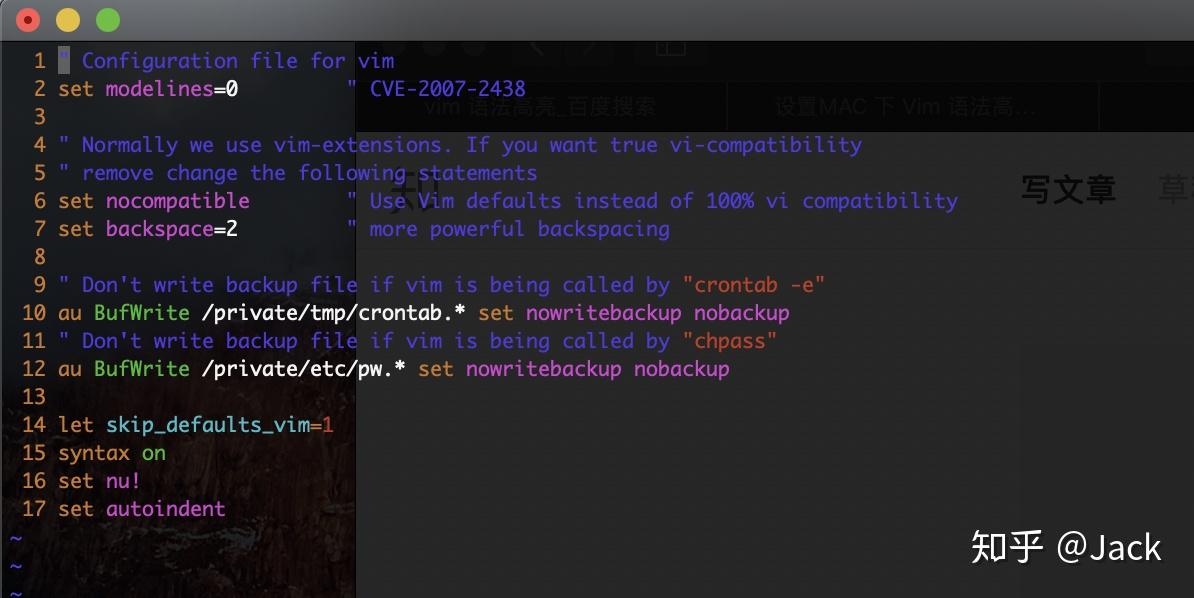The image size is (1194, 598).
Task: Click "nobackup" on line 10
Action: (x=742, y=313)
